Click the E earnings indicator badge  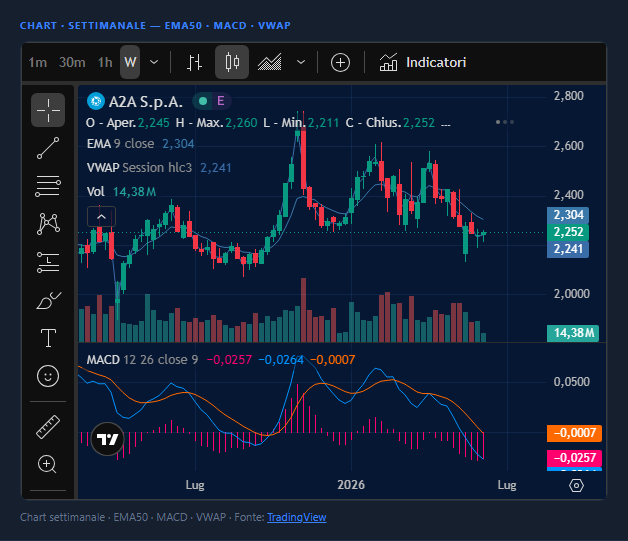point(221,101)
